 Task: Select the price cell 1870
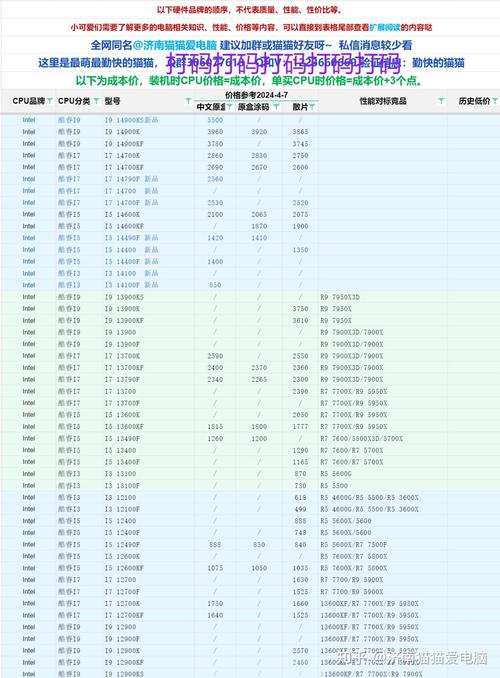pyautogui.click(x=259, y=226)
